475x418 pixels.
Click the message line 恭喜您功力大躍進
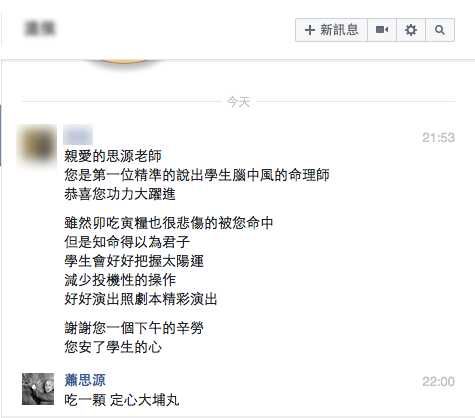pos(120,194)
